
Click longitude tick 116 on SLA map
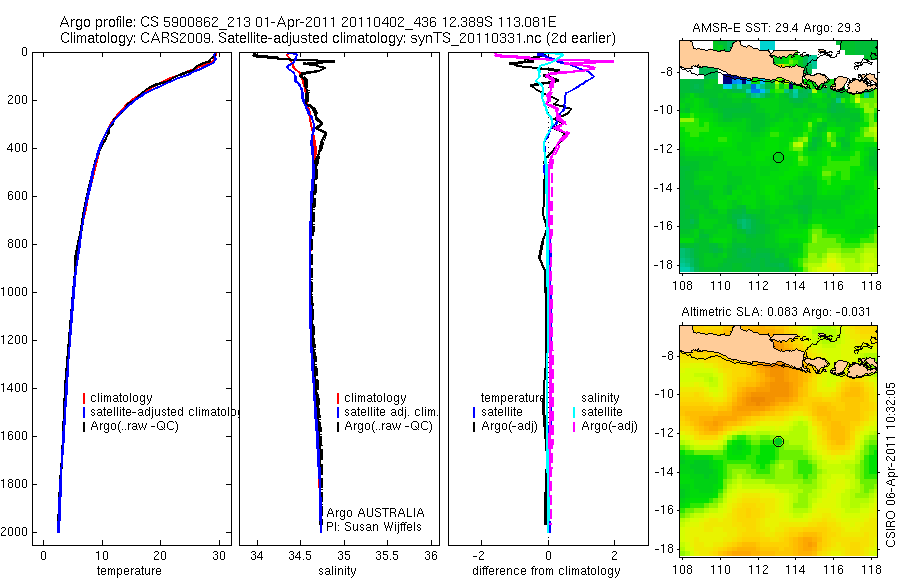click(833, 570)
